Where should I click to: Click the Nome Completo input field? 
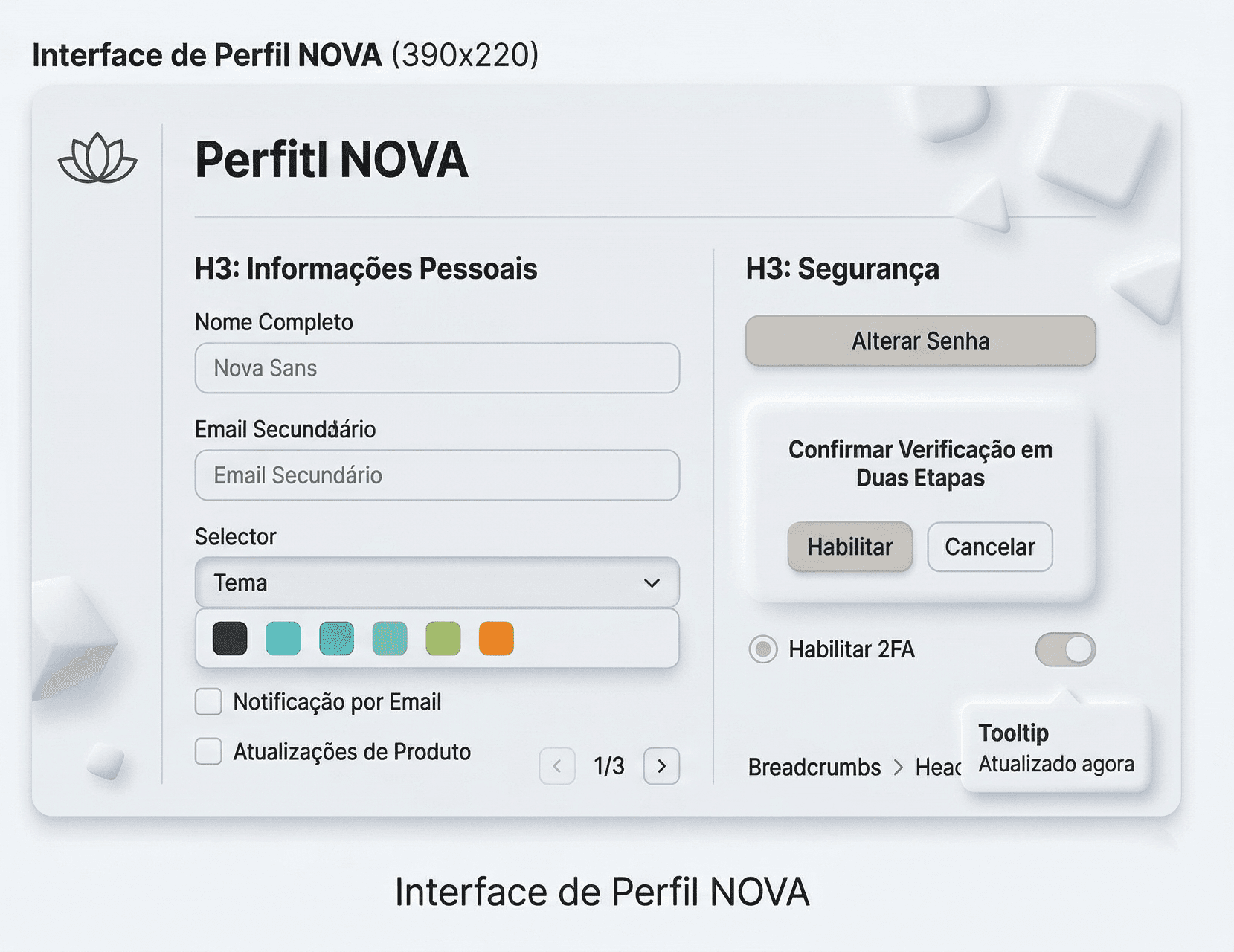pyautogui.click(x=437, y=367)
